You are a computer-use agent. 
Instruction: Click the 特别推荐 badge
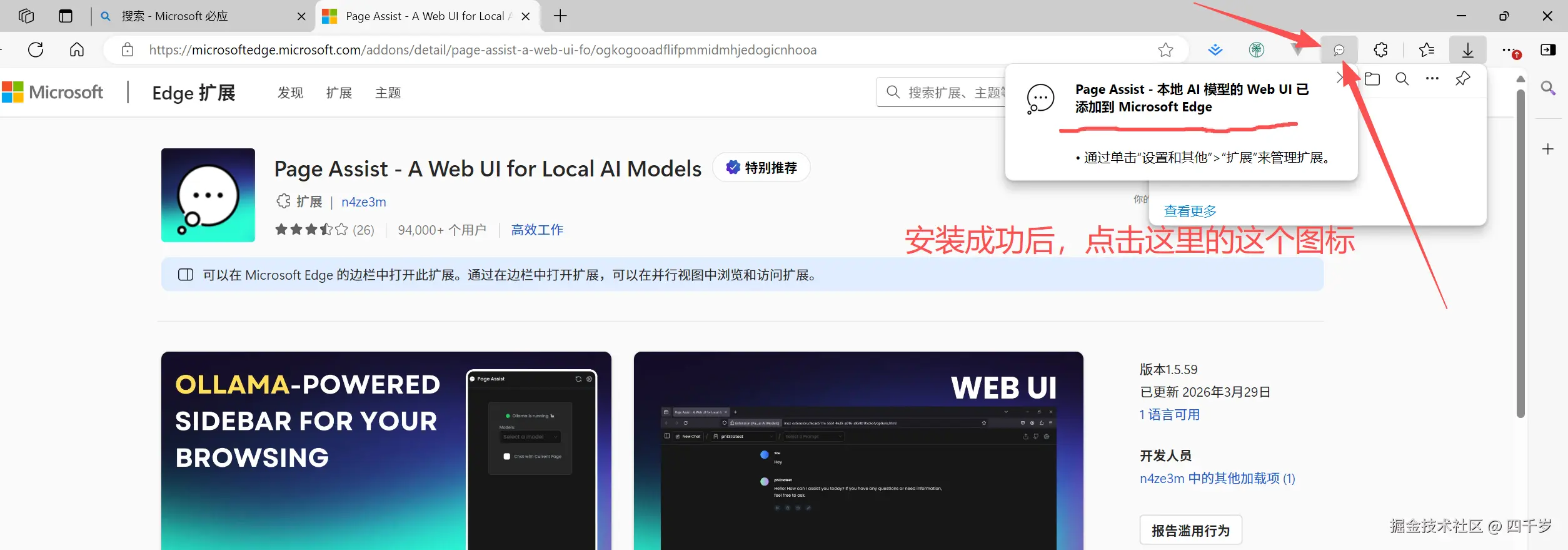[761, 168]
